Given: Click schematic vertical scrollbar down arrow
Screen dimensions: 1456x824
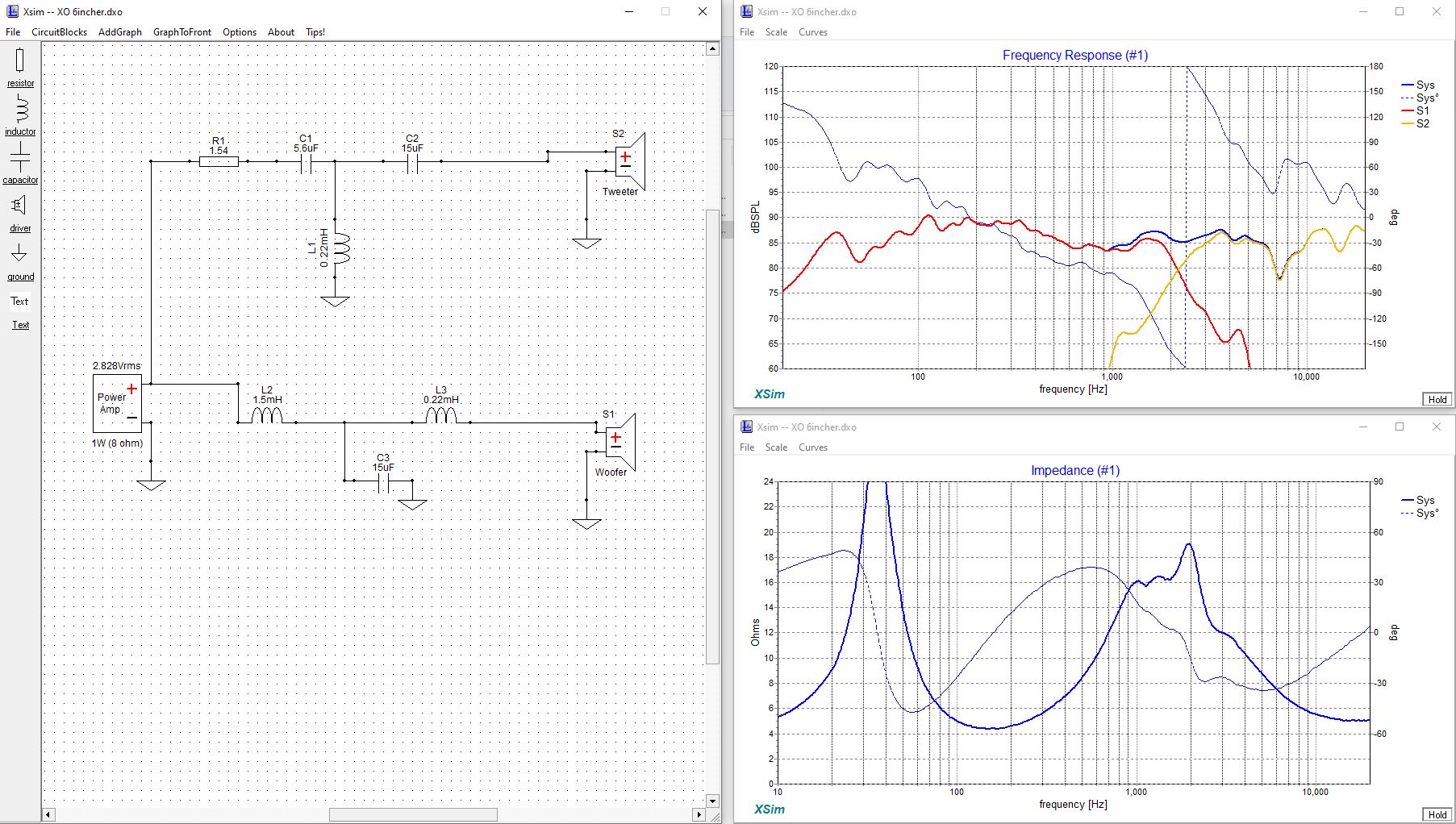Looking at the screenshot, I should tap(712, 801).
